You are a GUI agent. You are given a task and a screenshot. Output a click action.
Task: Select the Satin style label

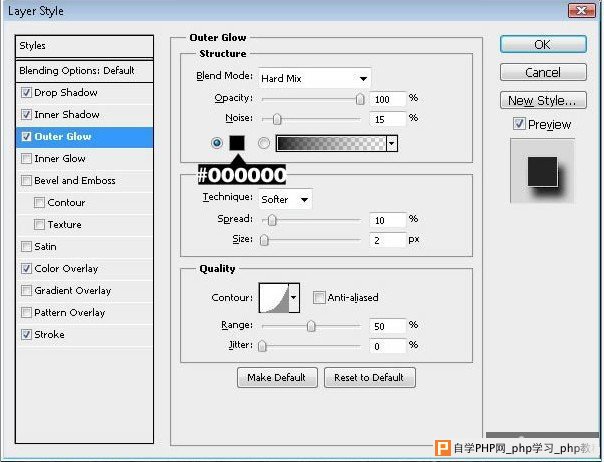click(x=45, y=246)
